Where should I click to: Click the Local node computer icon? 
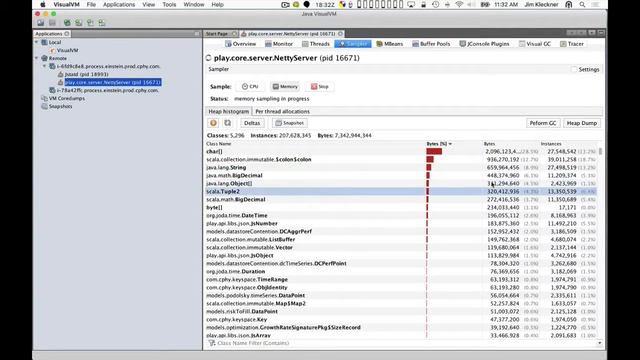pyautogui.click(x=44, y=42)
